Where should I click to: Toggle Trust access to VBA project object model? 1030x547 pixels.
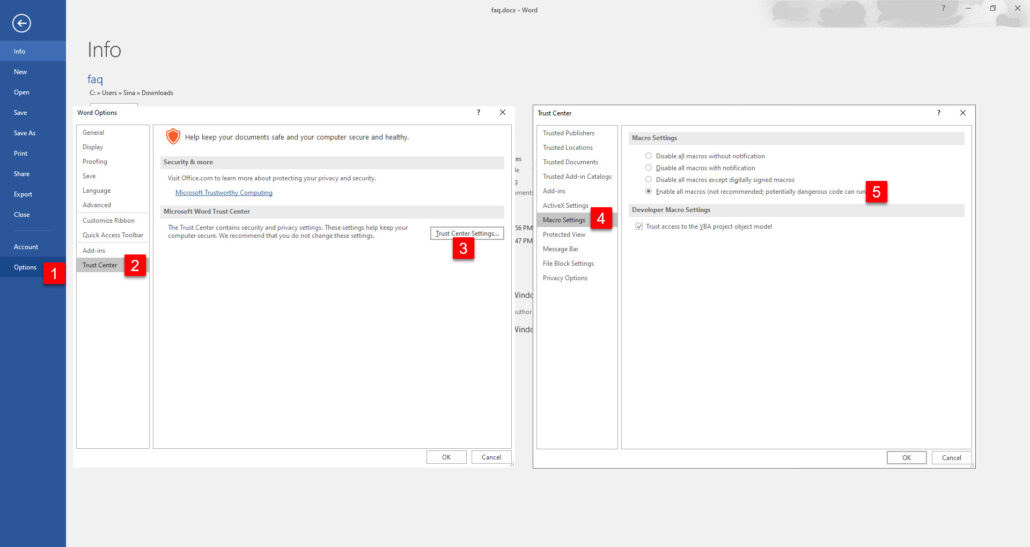tap(640, 227)
